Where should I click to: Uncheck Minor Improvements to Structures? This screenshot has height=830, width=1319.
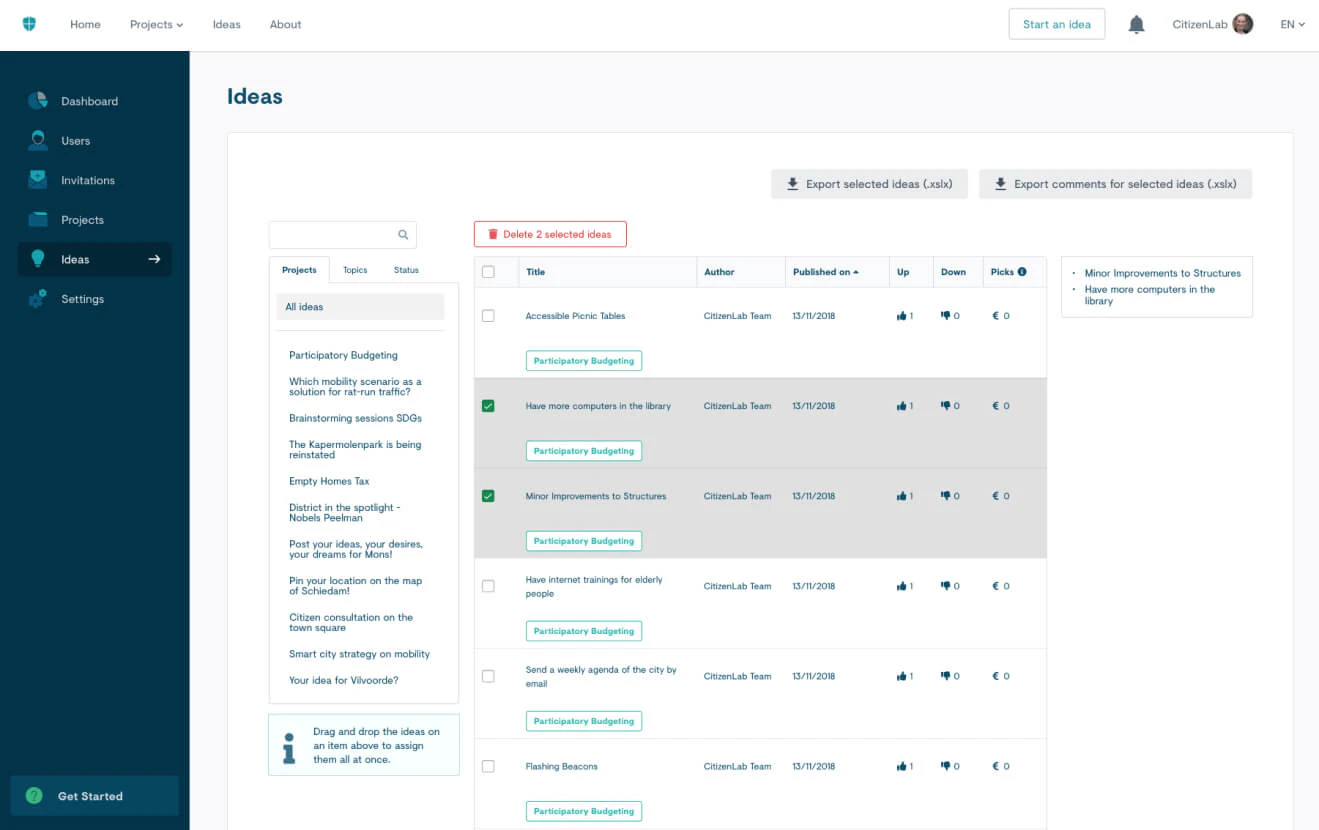pos(488,495)
